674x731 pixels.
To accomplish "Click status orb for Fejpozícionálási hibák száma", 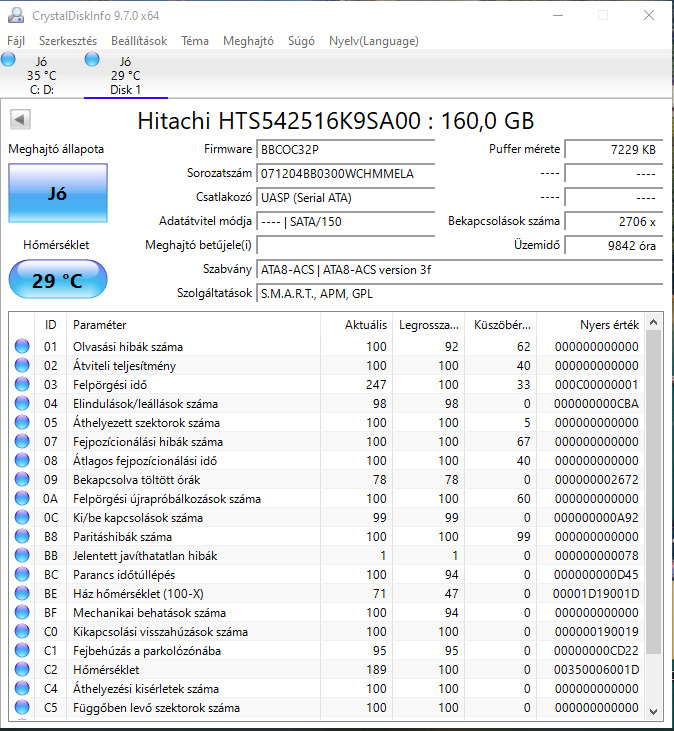I will (22, 441).
